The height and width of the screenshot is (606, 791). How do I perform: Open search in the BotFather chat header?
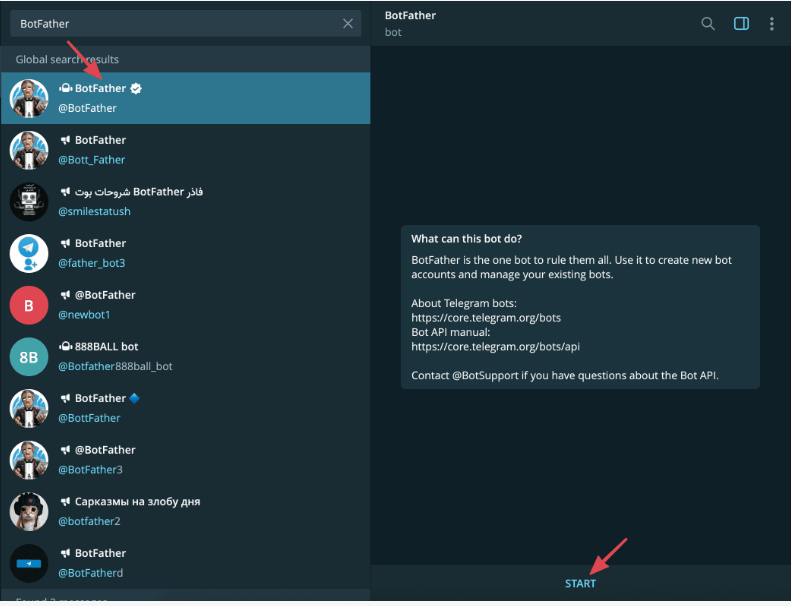(708, 24)
